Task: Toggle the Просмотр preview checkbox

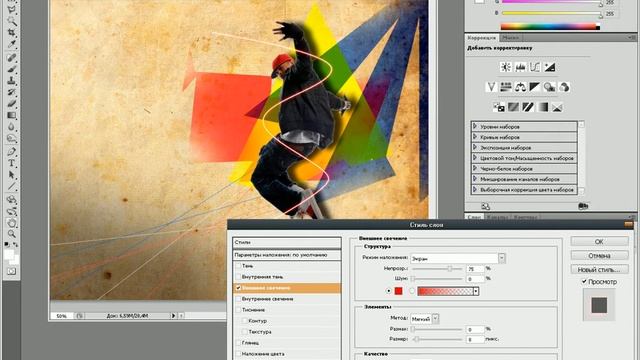Action: tap(584, 282)
